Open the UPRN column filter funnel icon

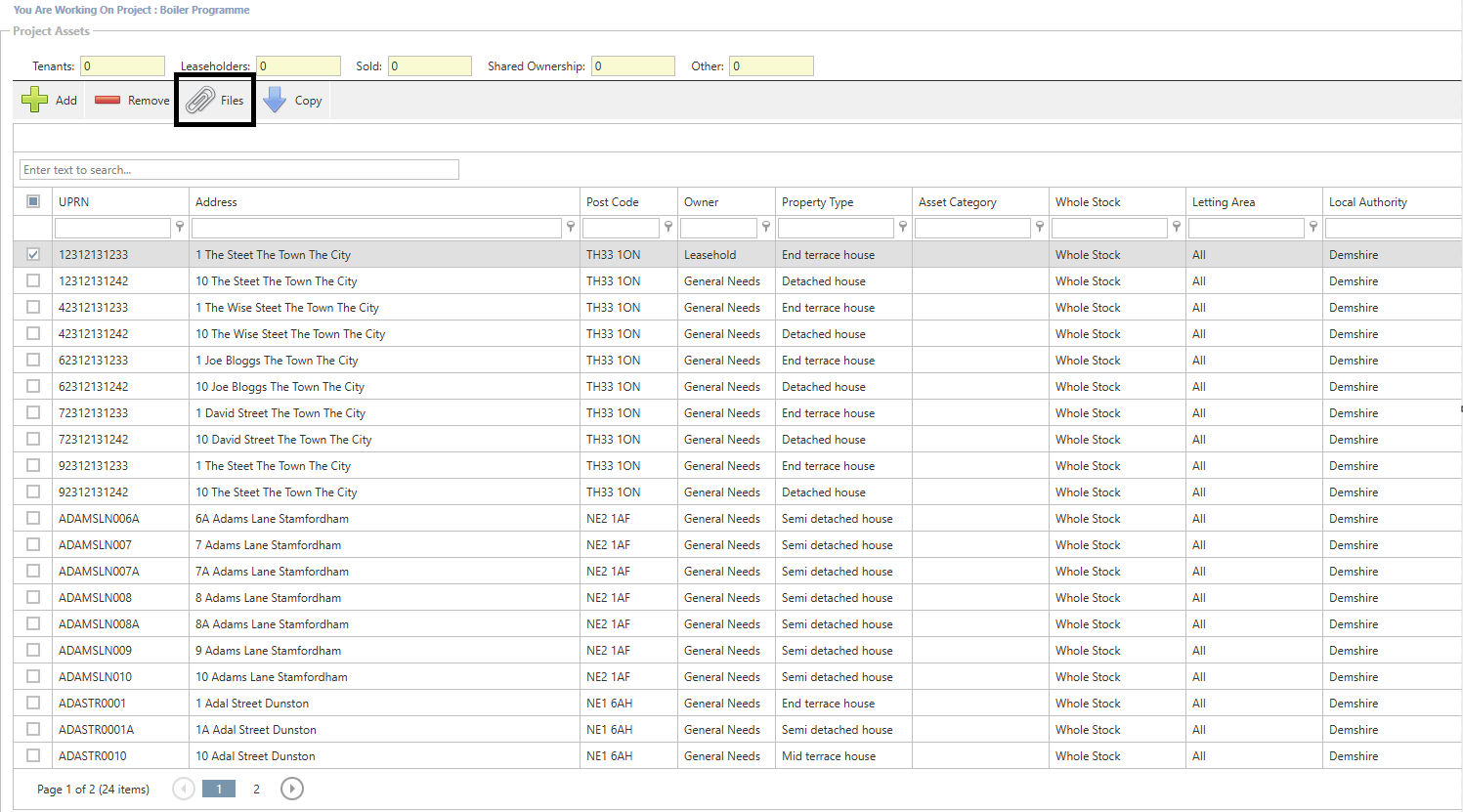180,227
